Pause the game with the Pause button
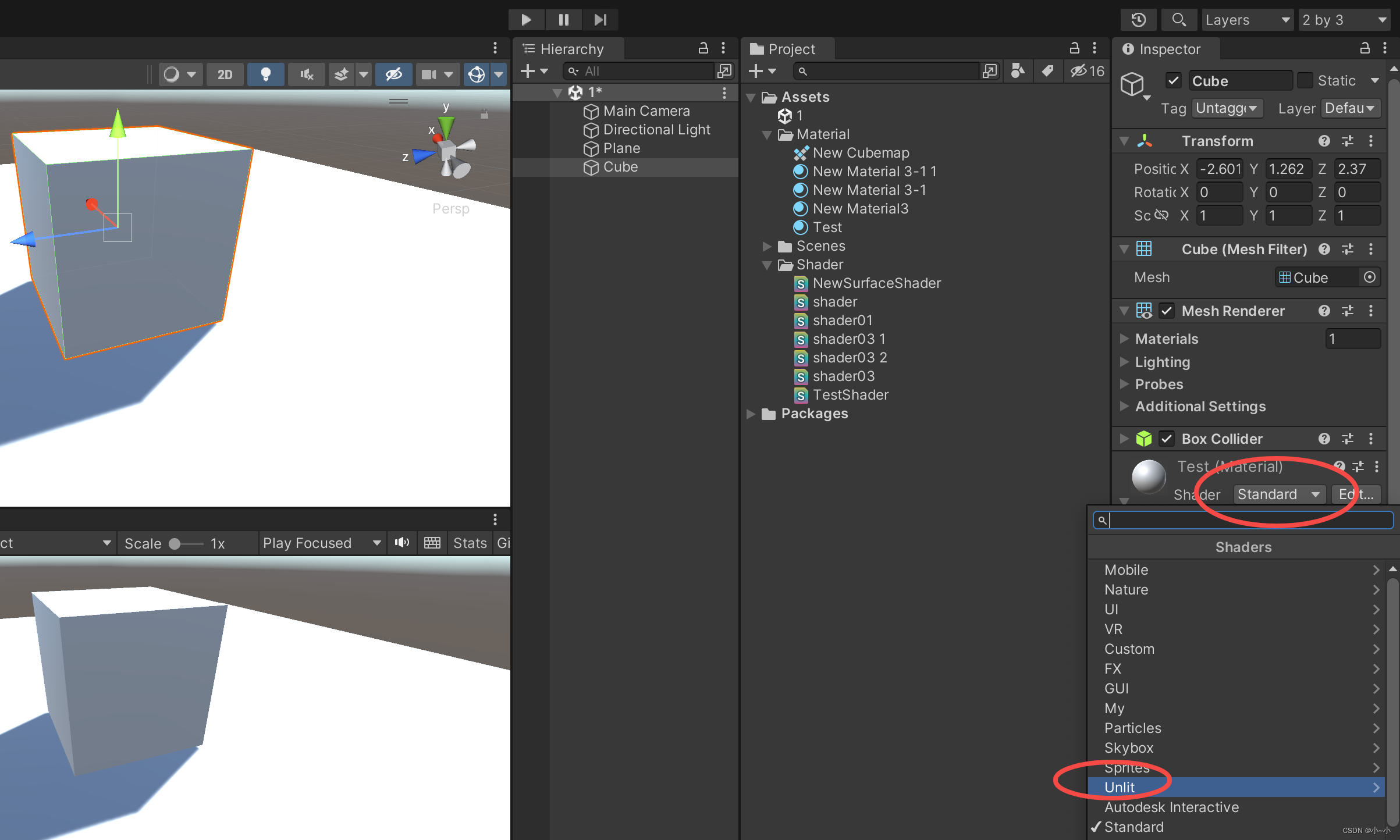This screenshot has width=1400, height=840. 563,20
